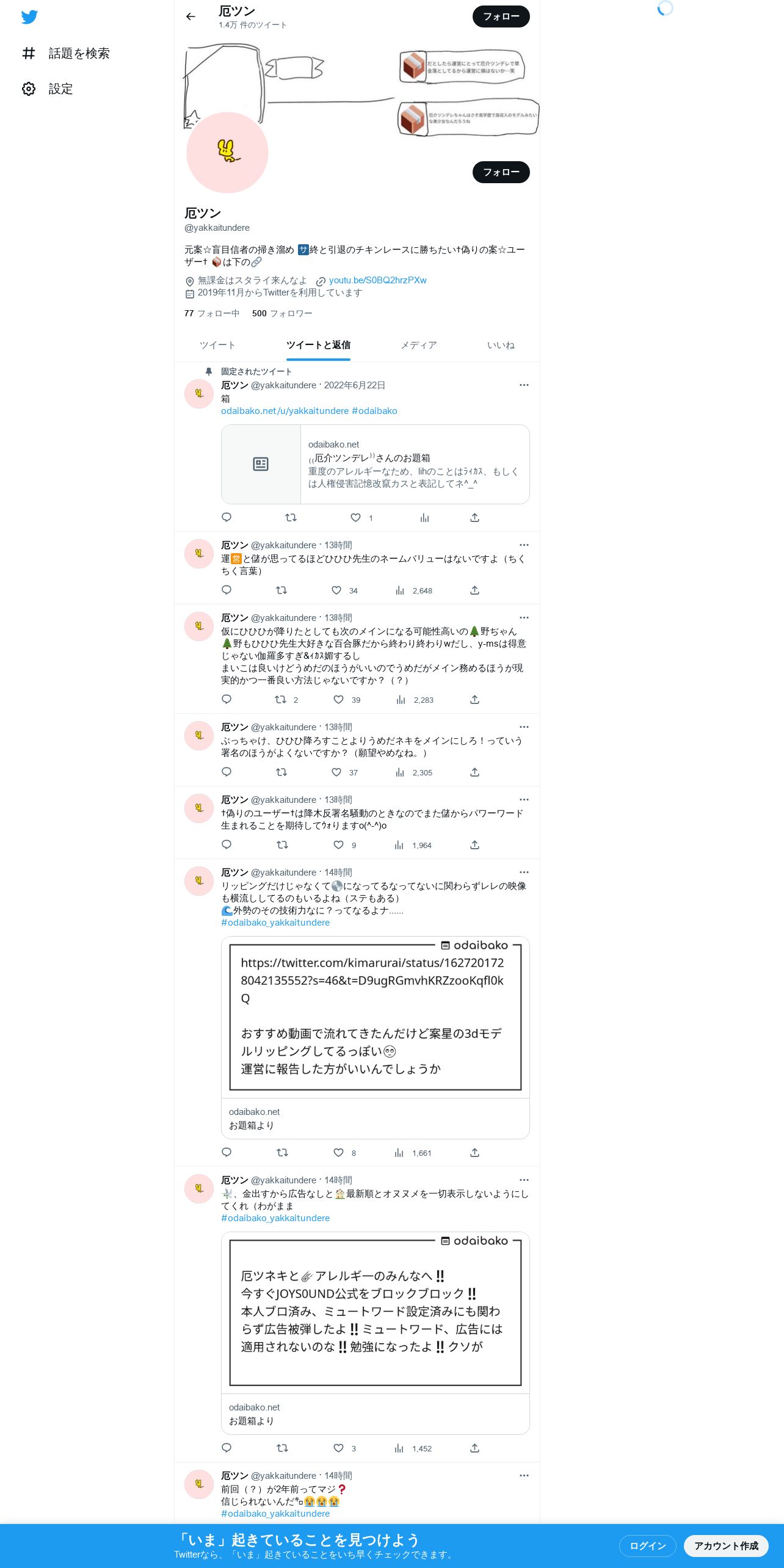
Task: Open the three-dot menu on the 14時間 リッピング tweet
Action: pyautogui.click(x=524, y=873)
